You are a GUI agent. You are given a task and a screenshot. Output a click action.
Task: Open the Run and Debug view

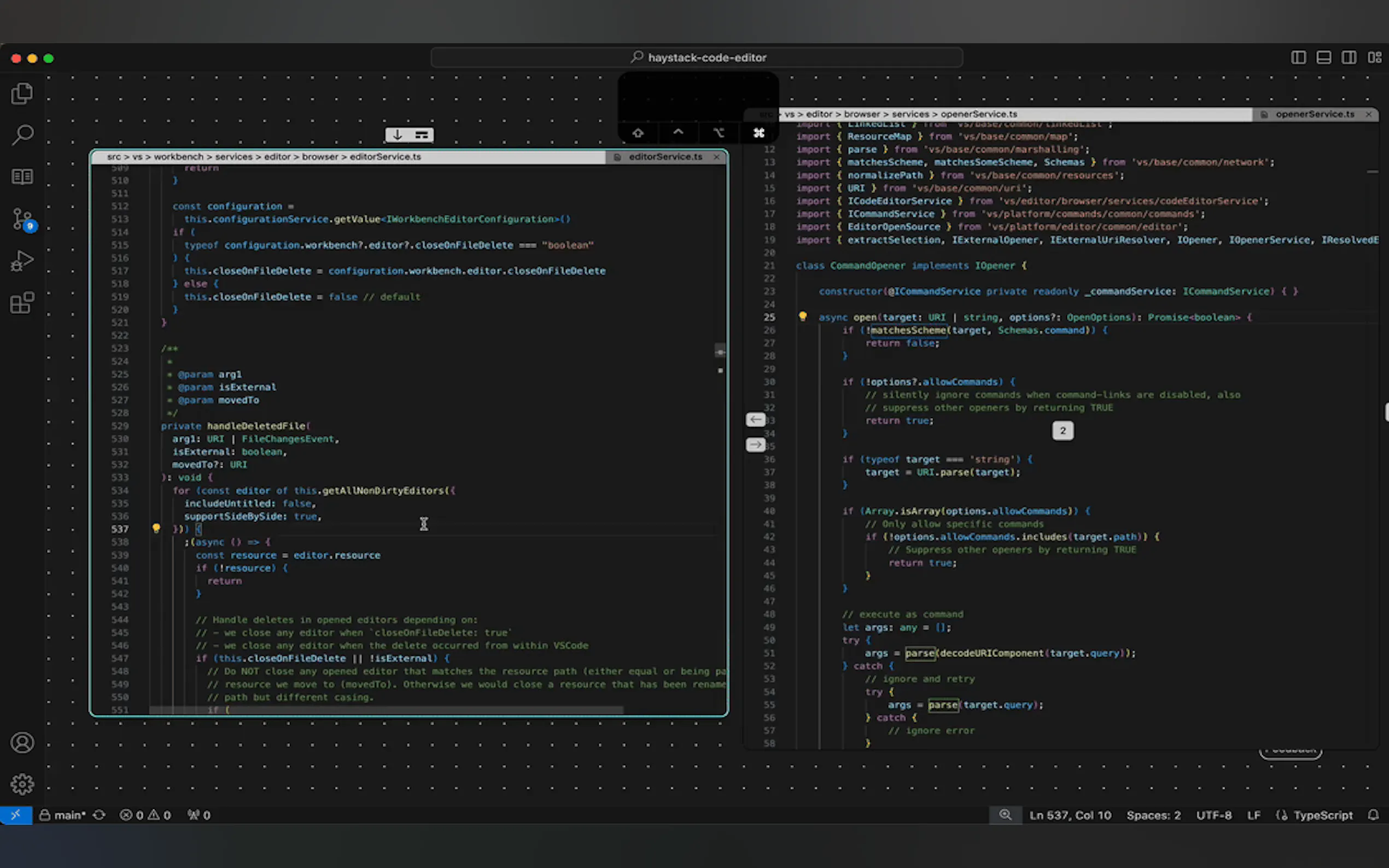pos(22,261)
